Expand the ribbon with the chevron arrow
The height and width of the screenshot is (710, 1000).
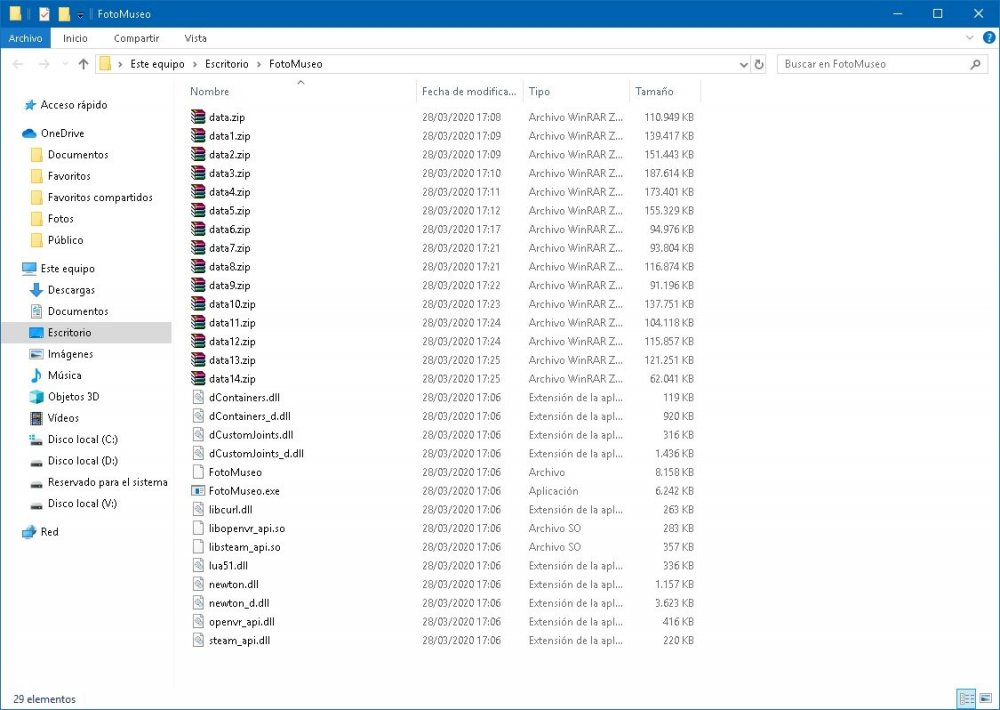(969, 38)
